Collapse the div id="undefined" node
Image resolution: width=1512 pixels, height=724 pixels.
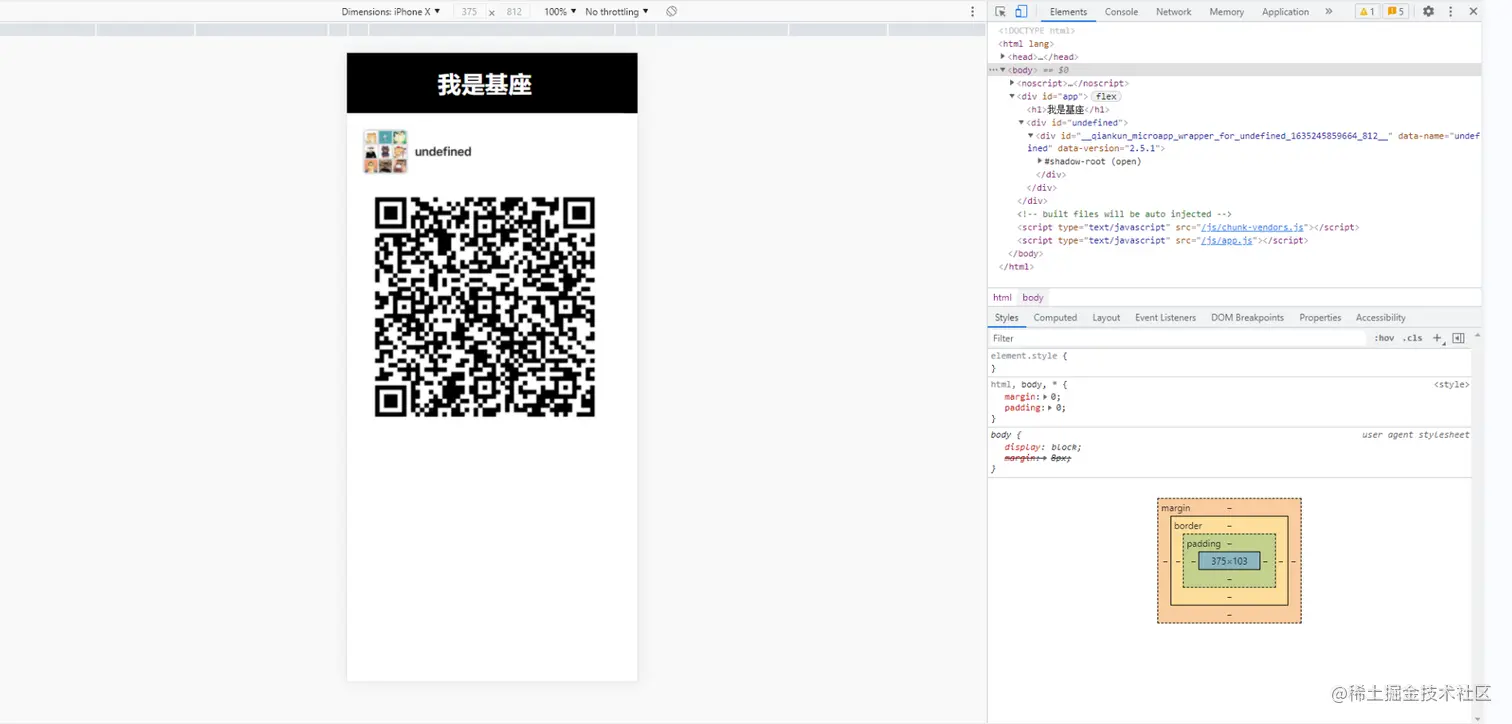click(1021, 122)
